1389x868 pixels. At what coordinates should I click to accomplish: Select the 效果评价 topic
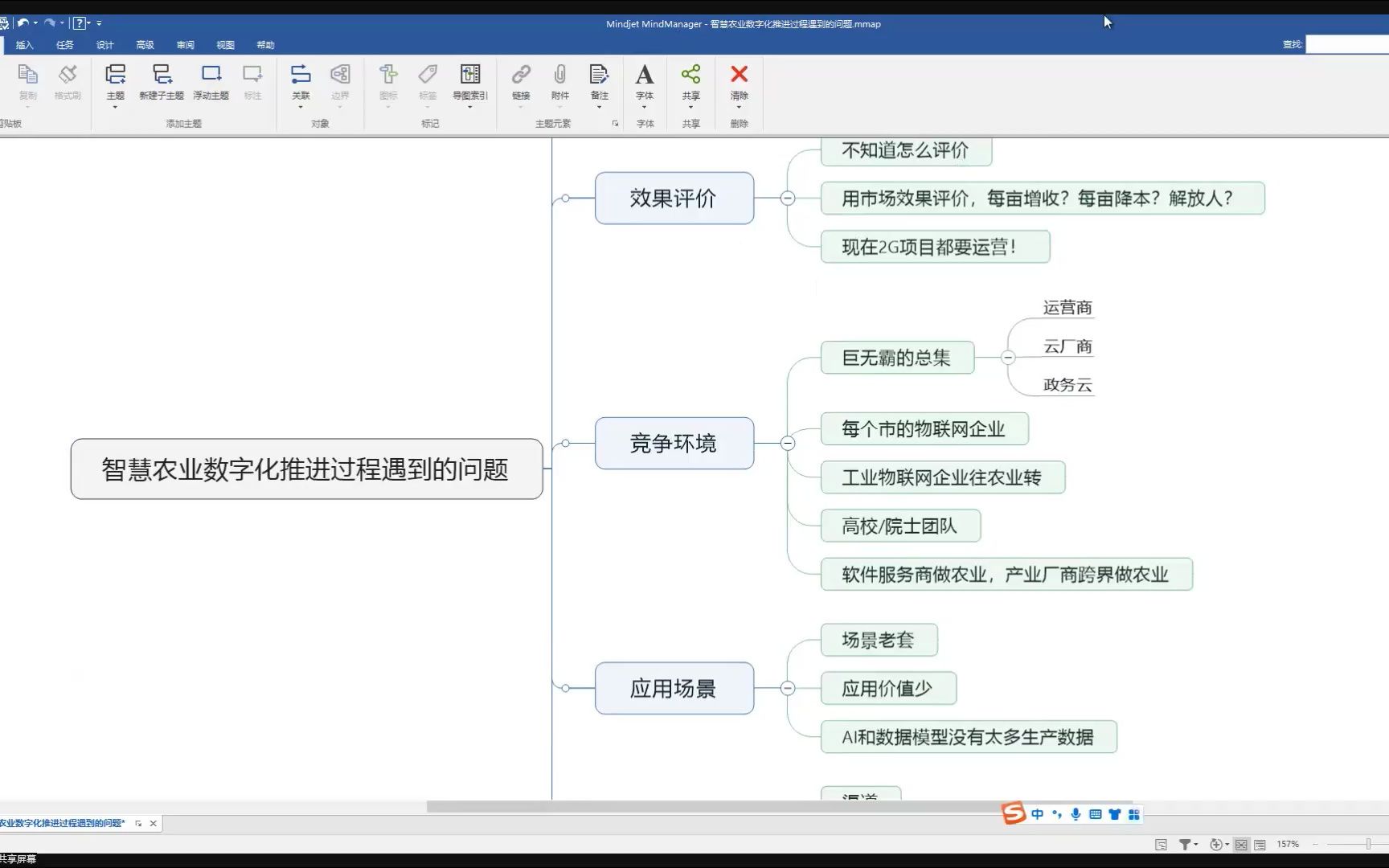[674, 198]
